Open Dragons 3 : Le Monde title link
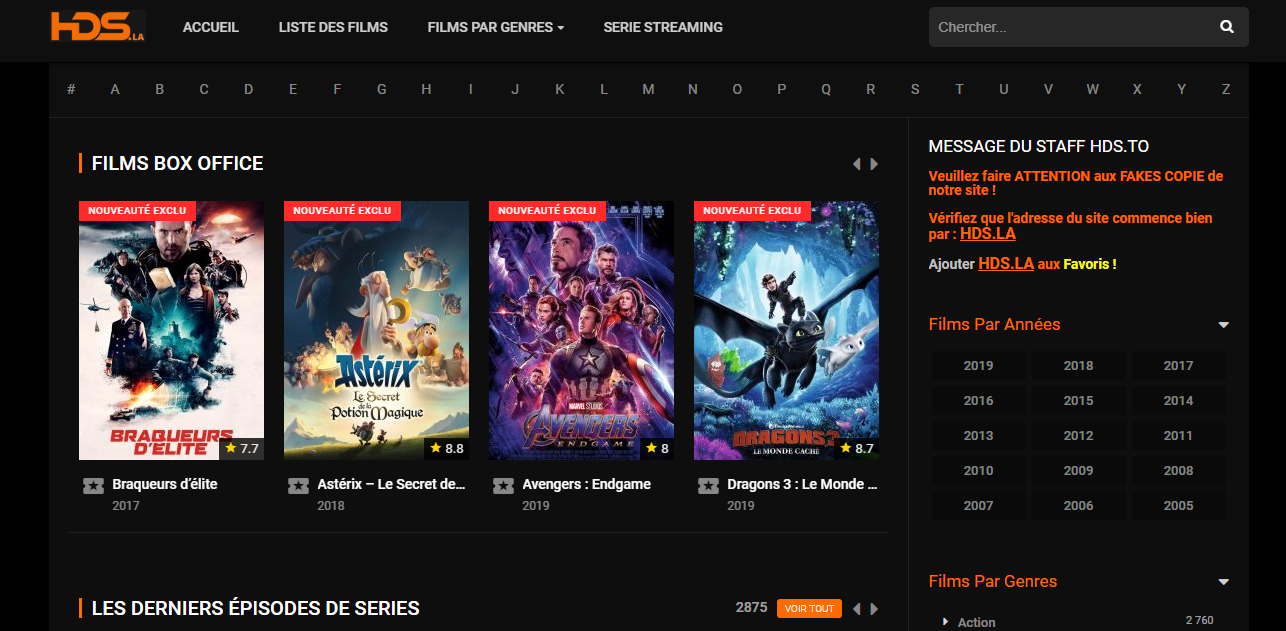The height and width of the screenshot is (631, 1286). [x=802, y=484]
